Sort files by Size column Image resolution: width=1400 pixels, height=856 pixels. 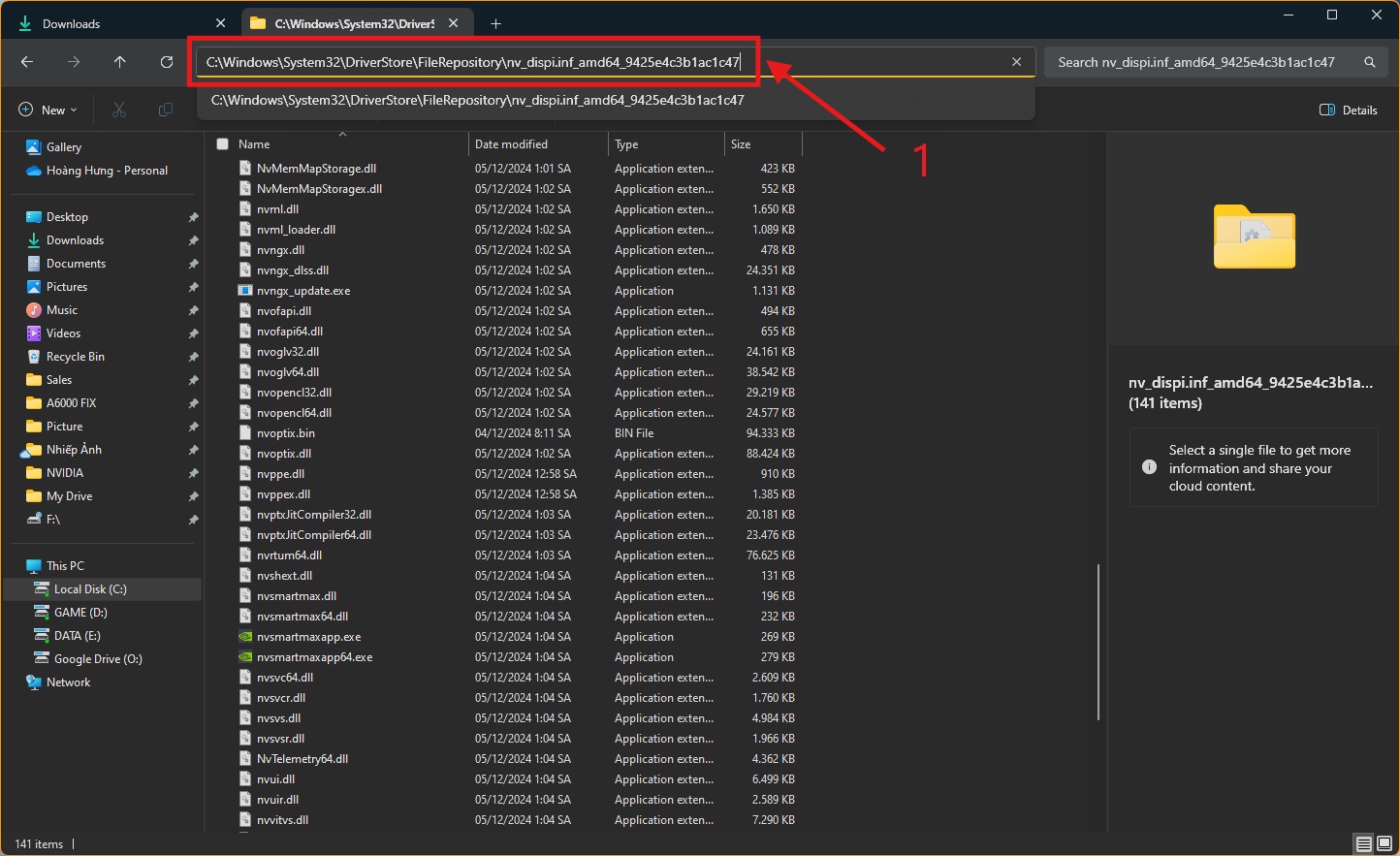tap(741, 144)
